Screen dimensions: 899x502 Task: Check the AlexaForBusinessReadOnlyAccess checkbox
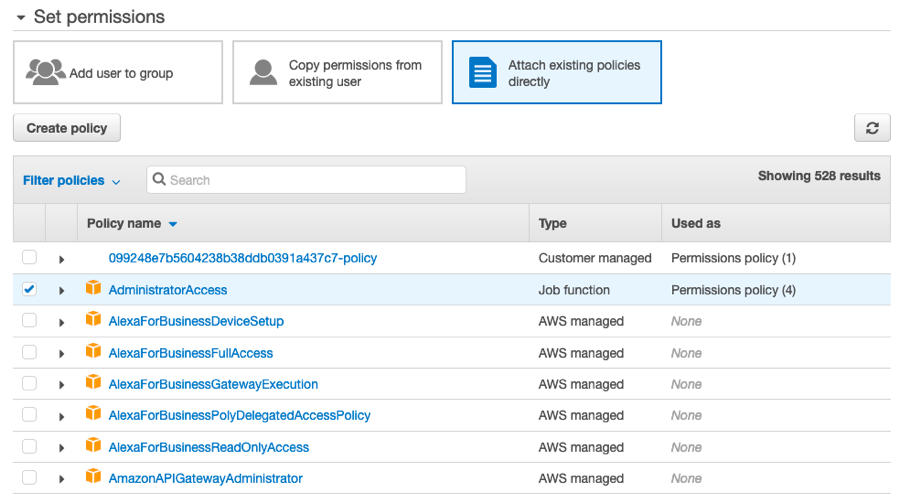(29, 446)
